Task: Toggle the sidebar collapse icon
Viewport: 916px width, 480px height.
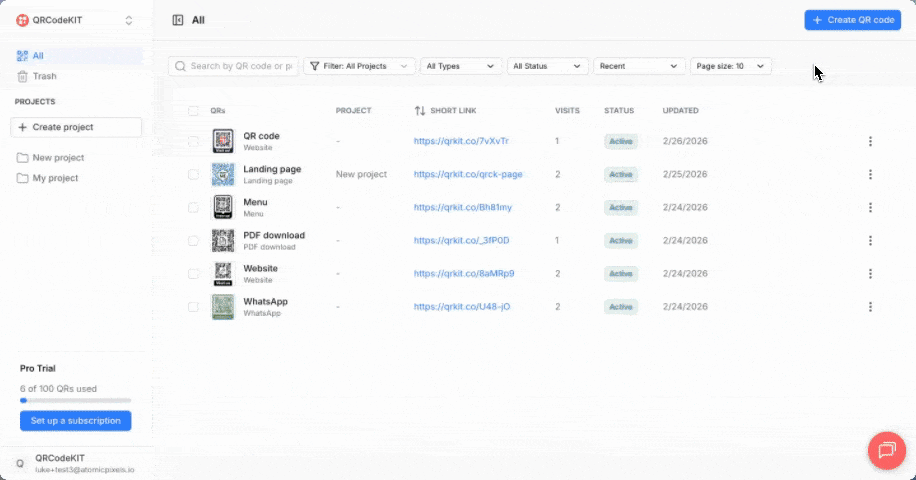Action: (x=178, y=20)
